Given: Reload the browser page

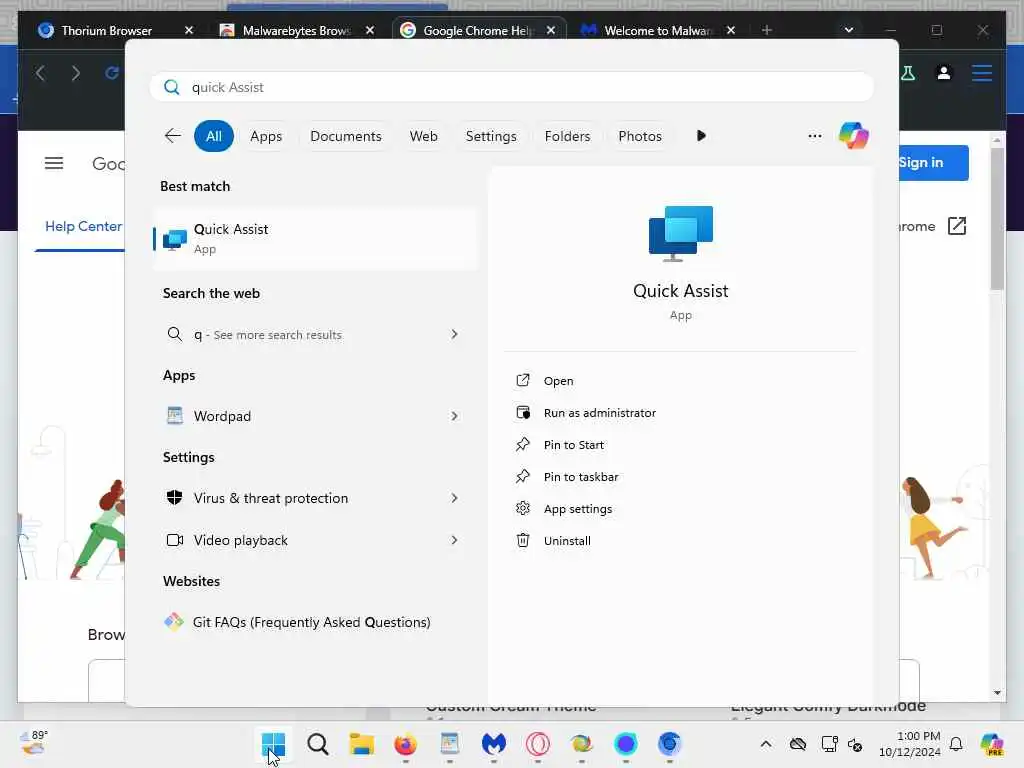Looking at the screenshot, I should (x=111, y=72).
